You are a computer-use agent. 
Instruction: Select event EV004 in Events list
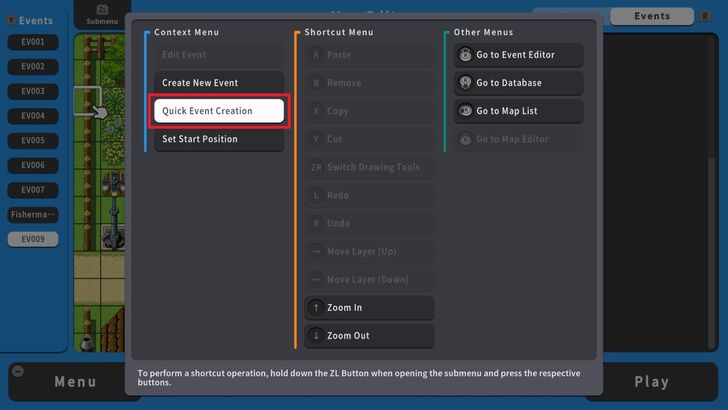tap(33, 116)
